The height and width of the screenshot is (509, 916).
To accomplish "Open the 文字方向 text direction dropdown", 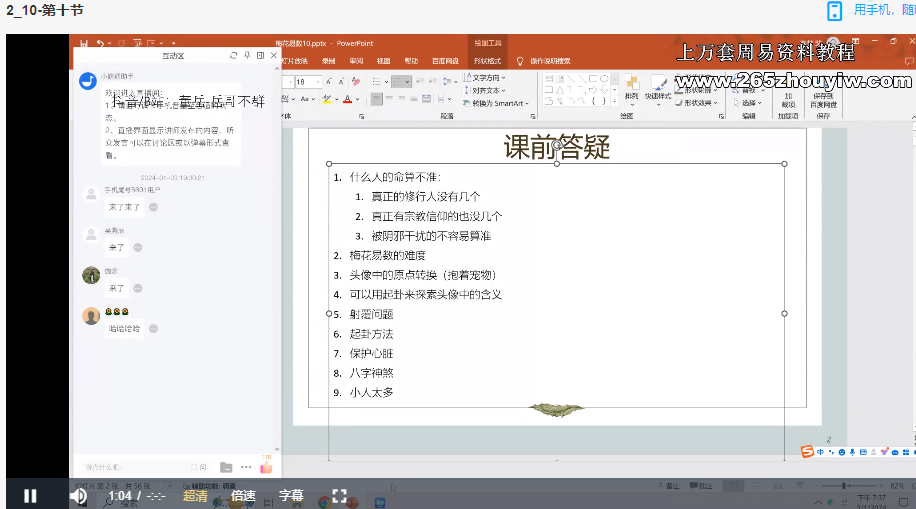I will tap(485, 77).
